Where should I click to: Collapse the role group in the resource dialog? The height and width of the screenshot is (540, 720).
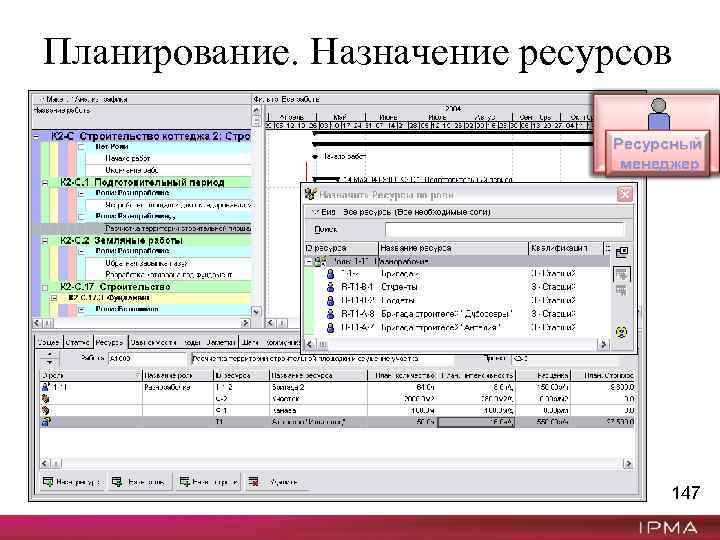click(309, 261)
